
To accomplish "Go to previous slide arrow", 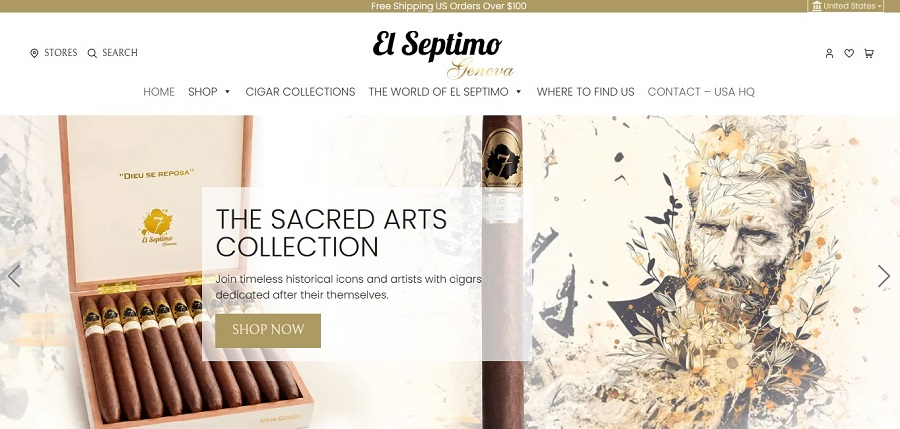I will pyautogui.click(x=14, y=276).
